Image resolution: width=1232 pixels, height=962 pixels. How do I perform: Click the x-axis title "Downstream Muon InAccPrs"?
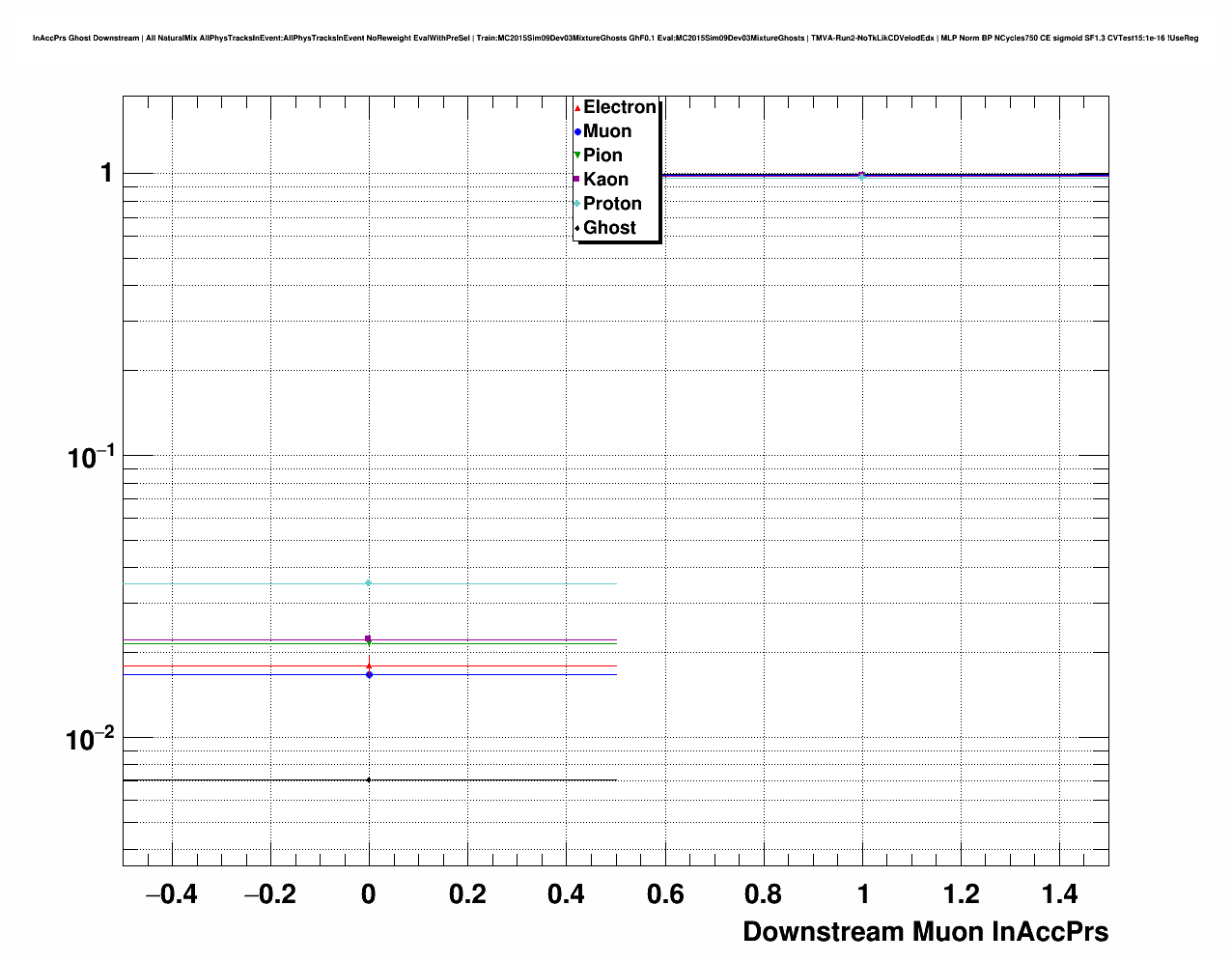925,932
